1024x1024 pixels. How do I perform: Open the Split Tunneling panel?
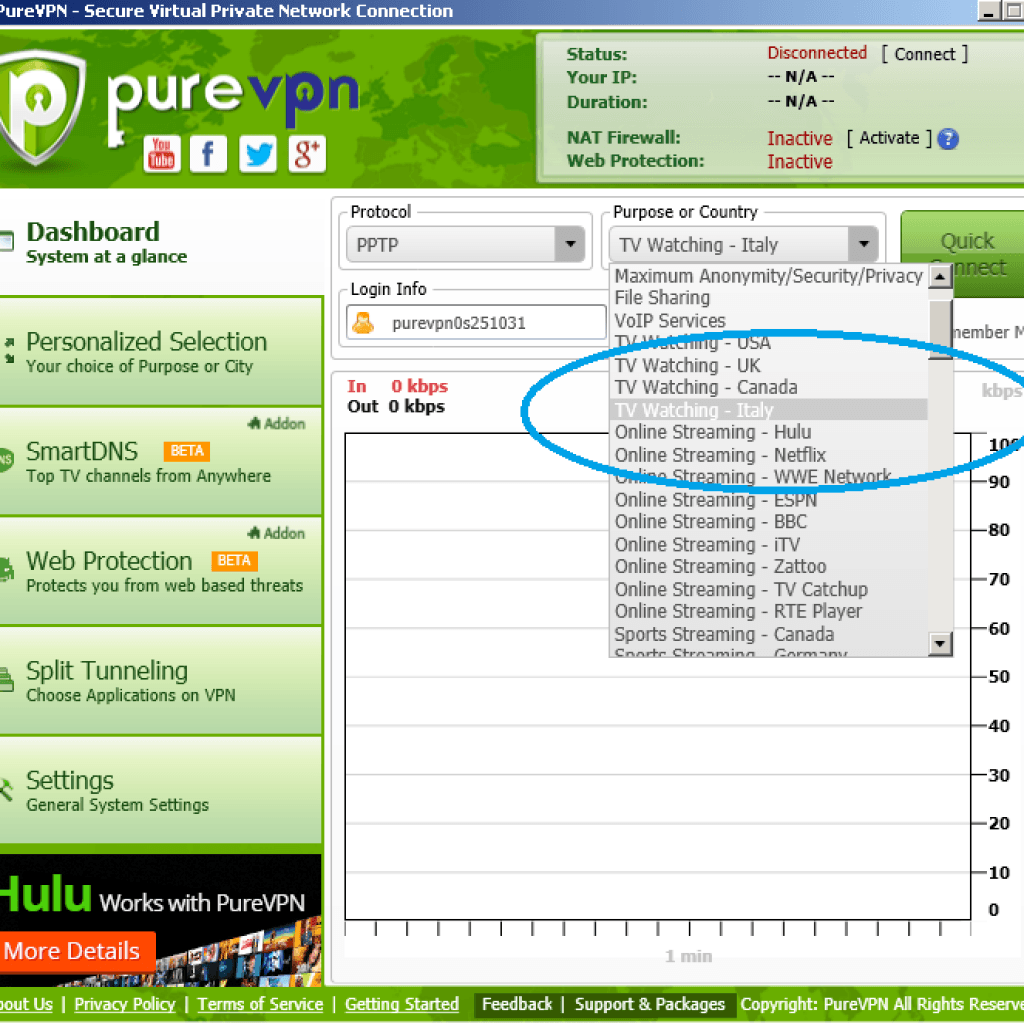click(x=161, y=681)
